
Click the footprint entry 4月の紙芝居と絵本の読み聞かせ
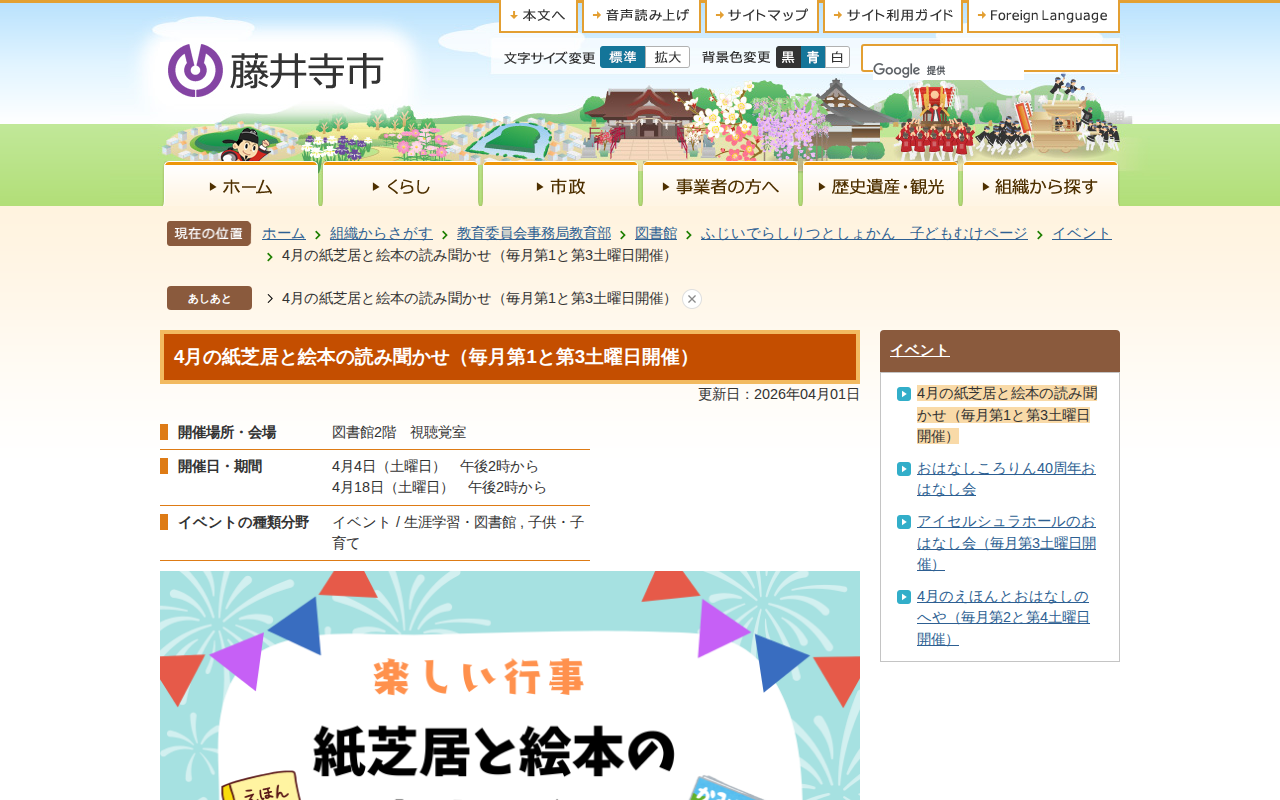(479, 298)
